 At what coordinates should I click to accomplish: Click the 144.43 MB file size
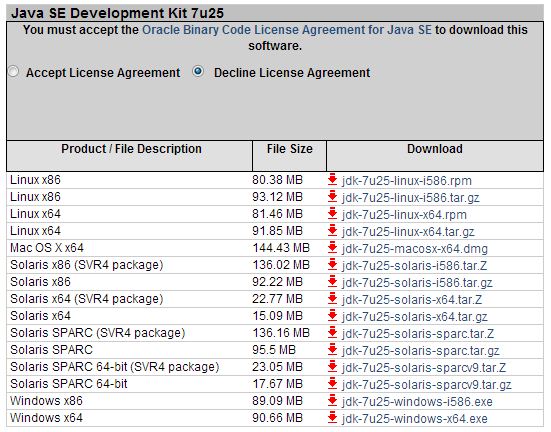coord(281,248)
